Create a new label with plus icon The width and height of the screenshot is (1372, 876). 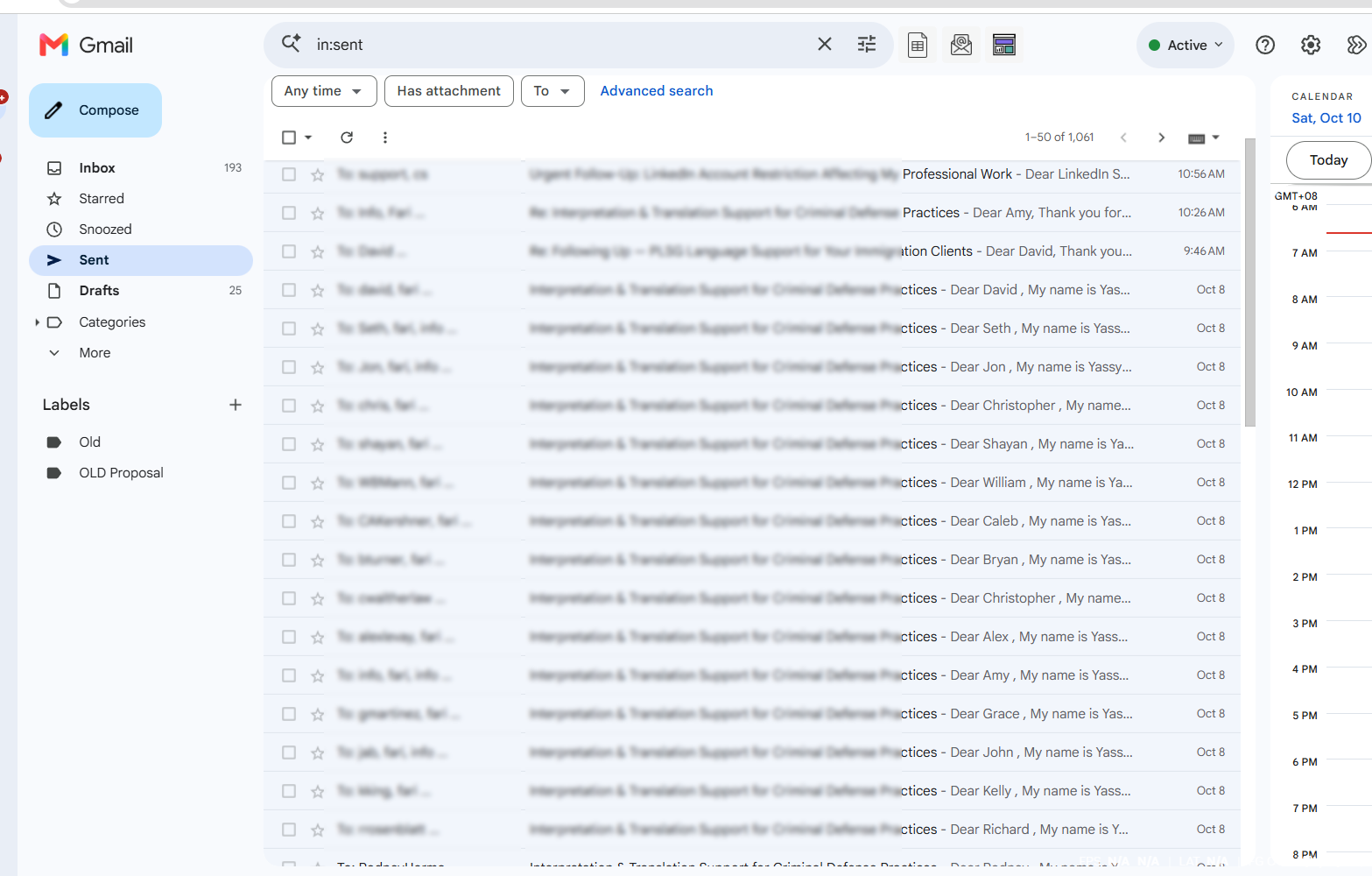coord(236,405)
